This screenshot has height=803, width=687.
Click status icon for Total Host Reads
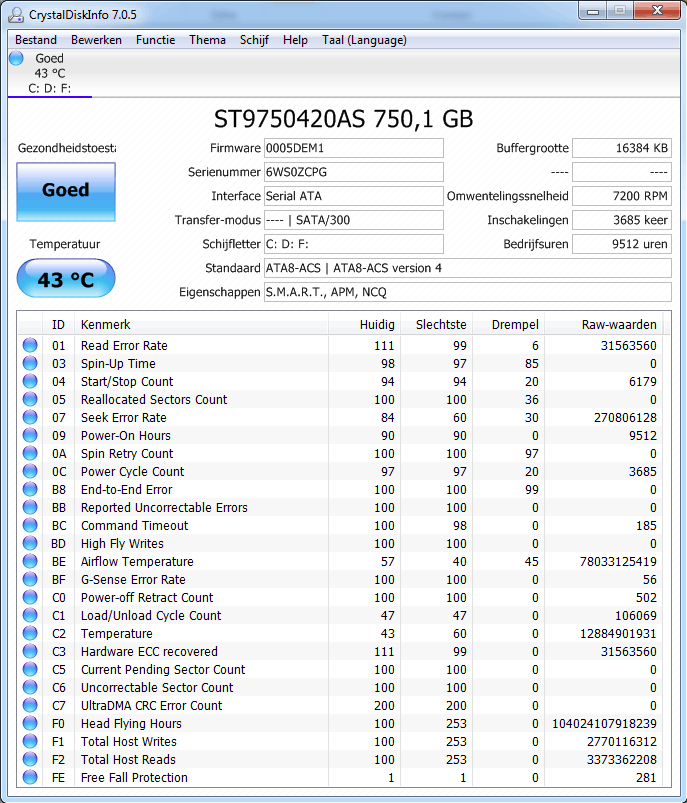pyautogui.click(x=30, y=759)
